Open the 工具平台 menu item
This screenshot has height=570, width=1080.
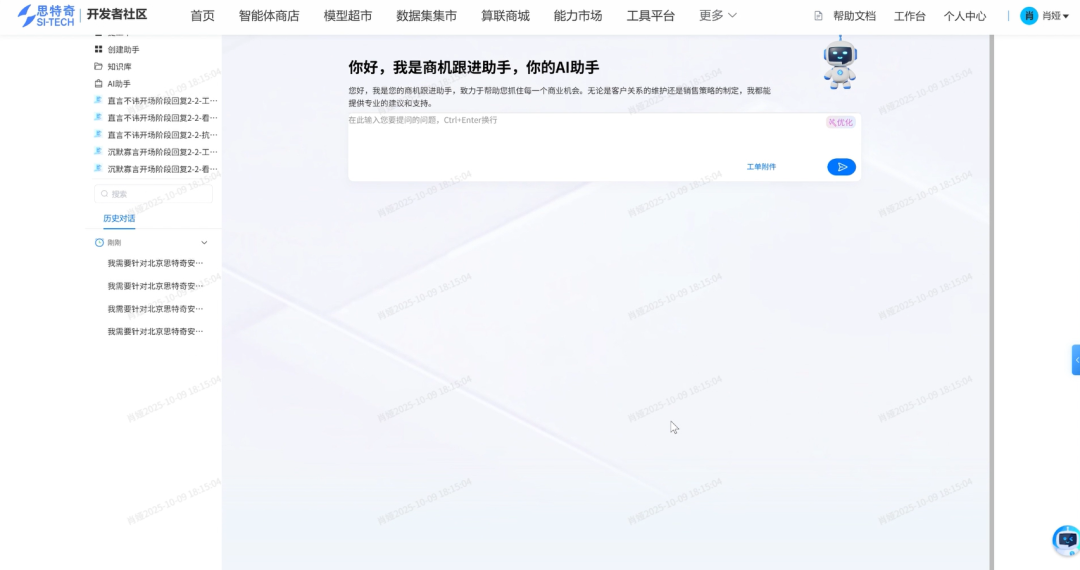(650, 16)
